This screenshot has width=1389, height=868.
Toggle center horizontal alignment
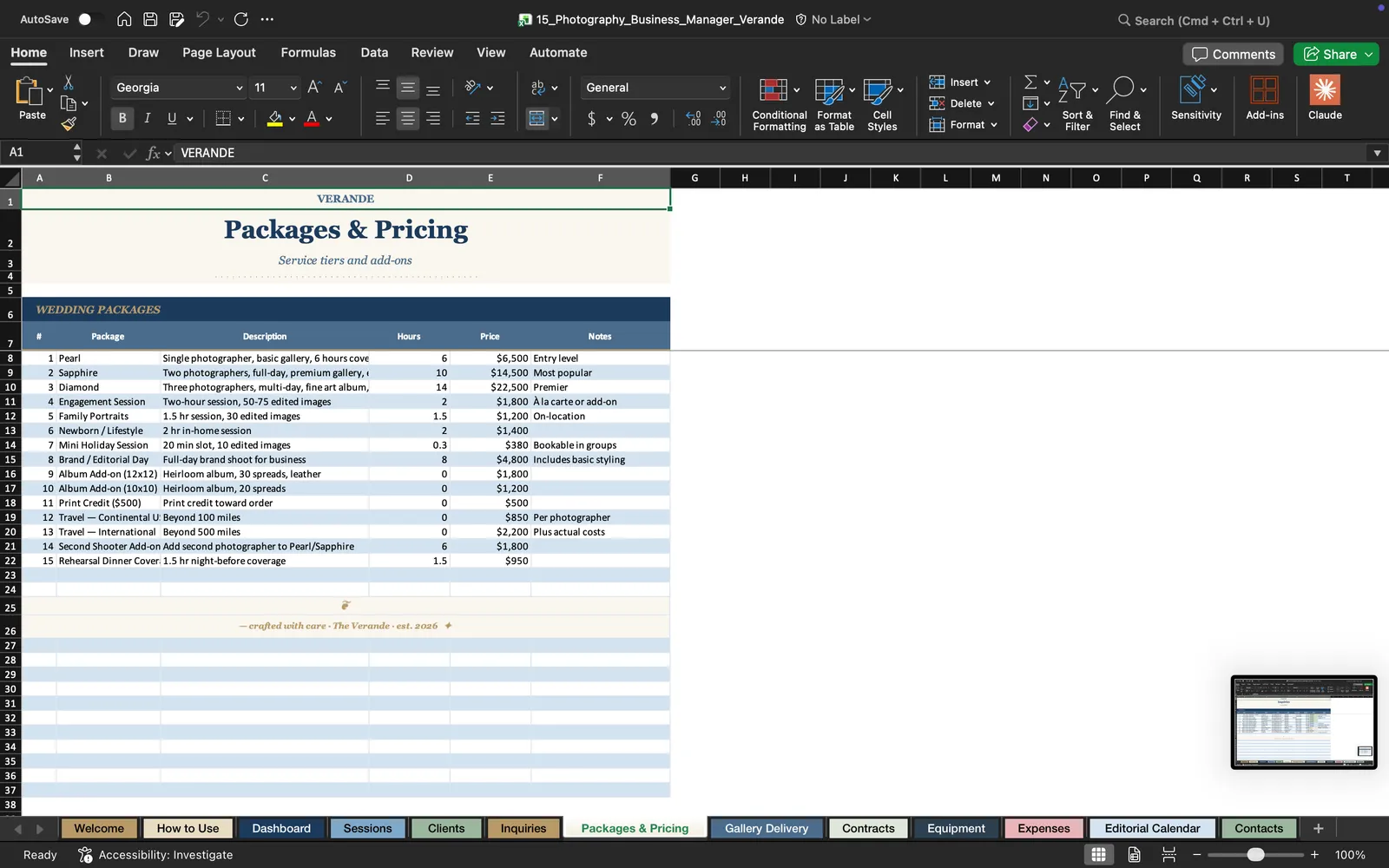[407, 118]
